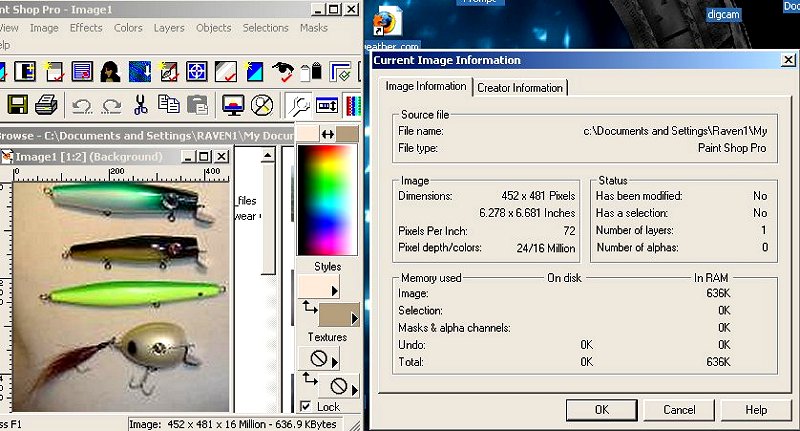Click the red-eye removal eye icon
Image resolution: width=800 pixels, height=431 pixels.
point(285,71)
